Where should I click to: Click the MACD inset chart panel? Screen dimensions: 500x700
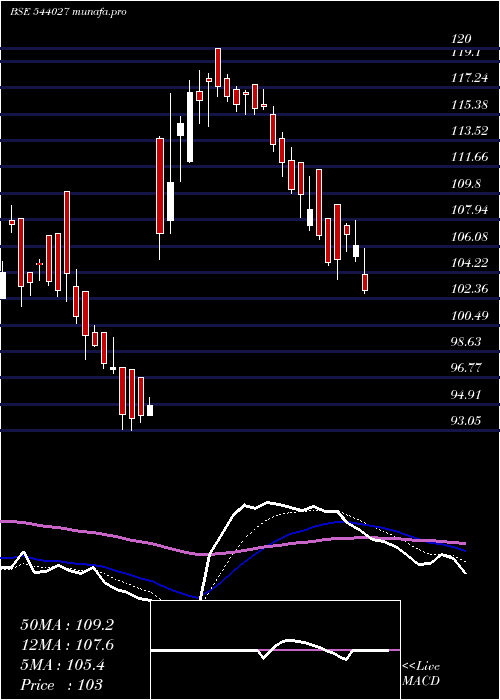[x=275, y=650]
